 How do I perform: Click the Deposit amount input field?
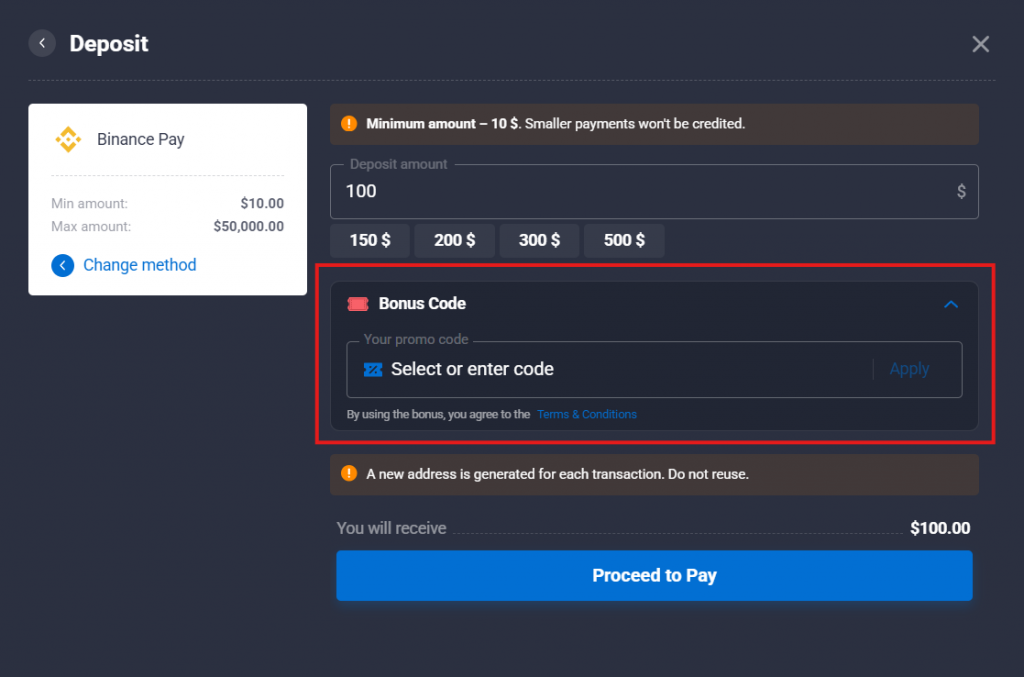tap(654, 191)
